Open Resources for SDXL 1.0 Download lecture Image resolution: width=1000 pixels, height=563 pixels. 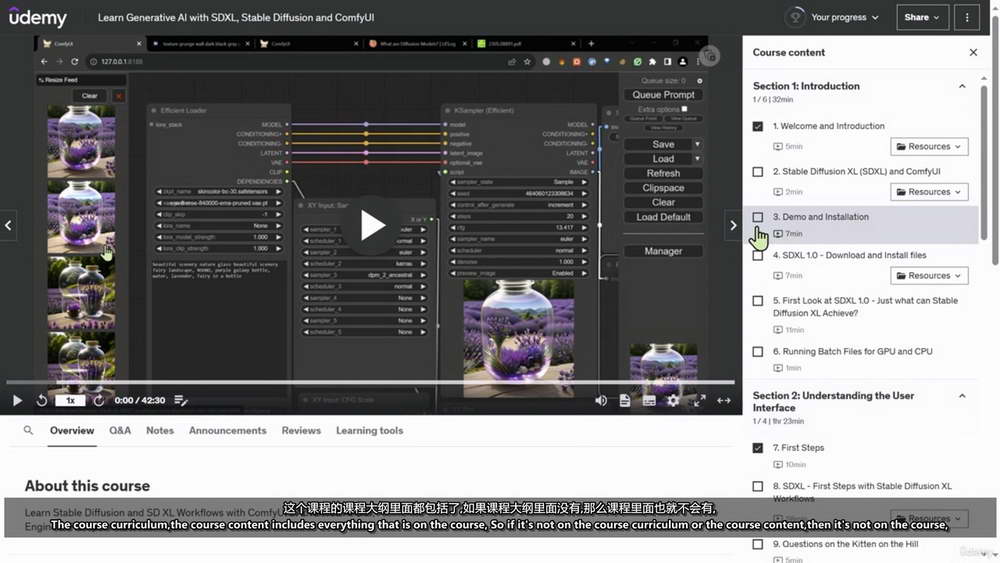pyautogui.click(x=929, y=275)
